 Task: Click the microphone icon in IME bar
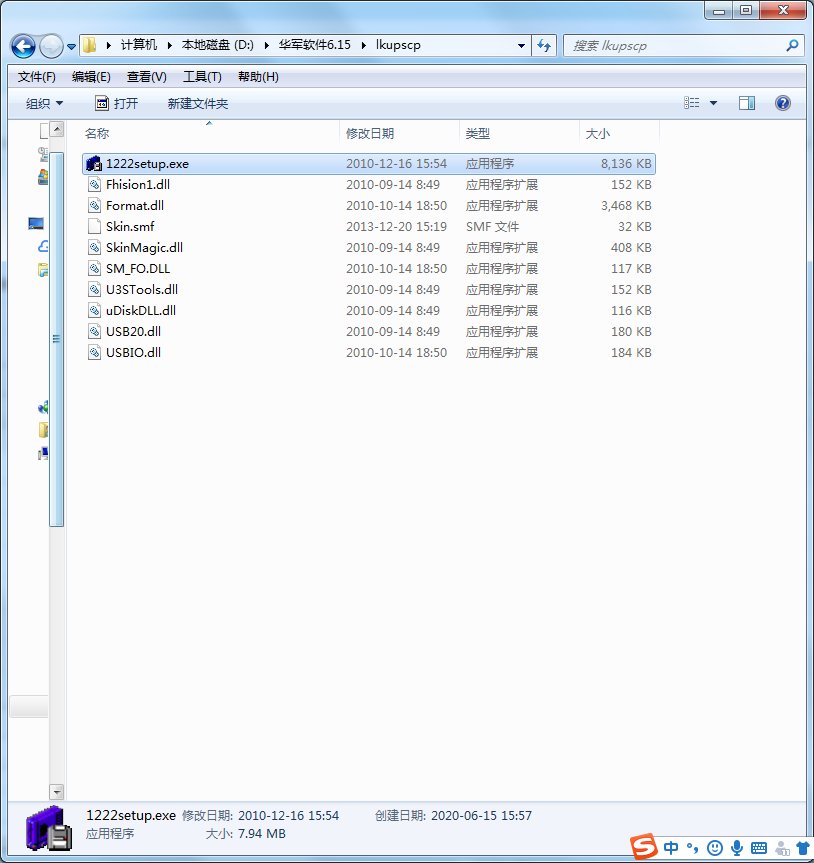(x=736, y=848)
